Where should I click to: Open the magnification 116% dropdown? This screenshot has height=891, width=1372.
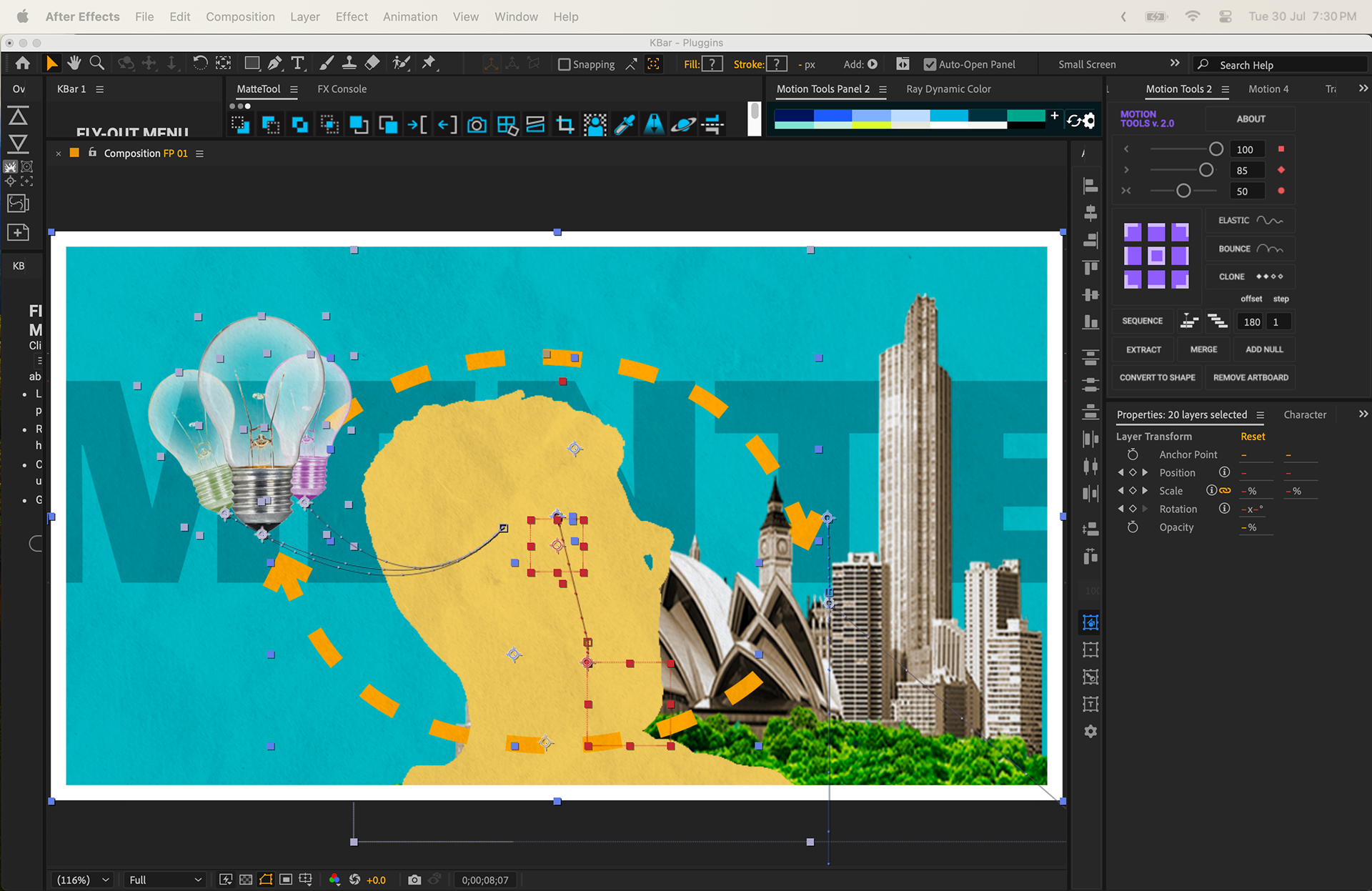coord(84,880)
